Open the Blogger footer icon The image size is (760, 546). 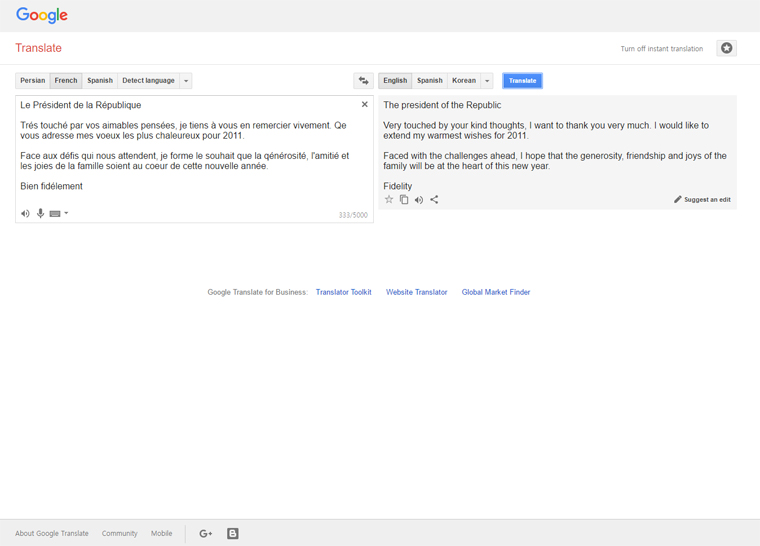pos(233,533)
